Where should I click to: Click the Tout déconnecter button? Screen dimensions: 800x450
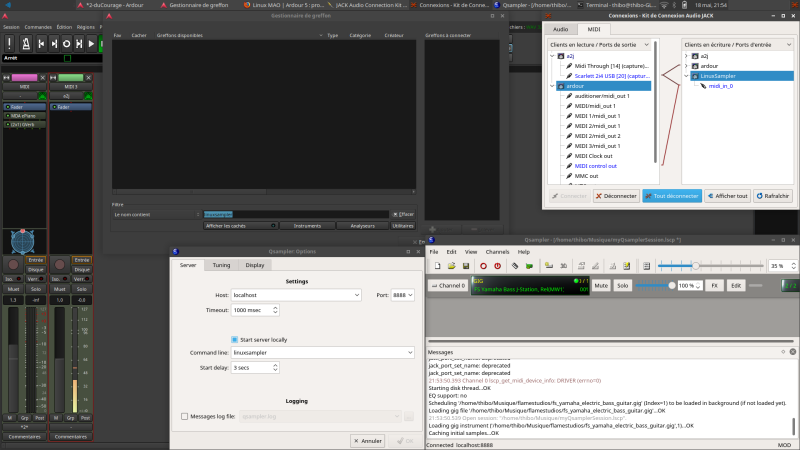click(x=672, y=196)
